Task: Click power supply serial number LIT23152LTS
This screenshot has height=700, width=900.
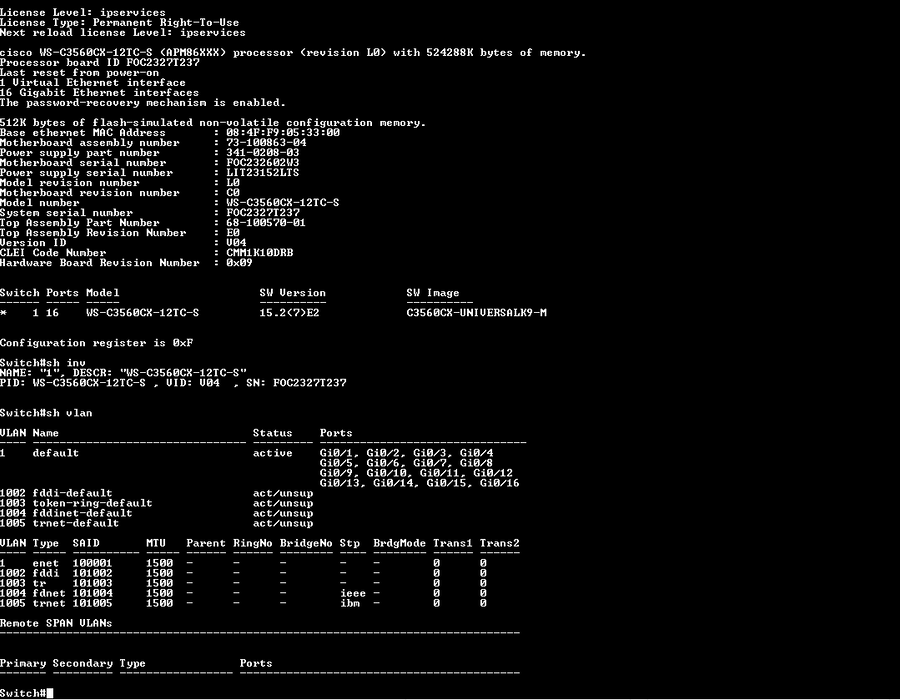Action: pyautogui.click(x=263, y=173)
